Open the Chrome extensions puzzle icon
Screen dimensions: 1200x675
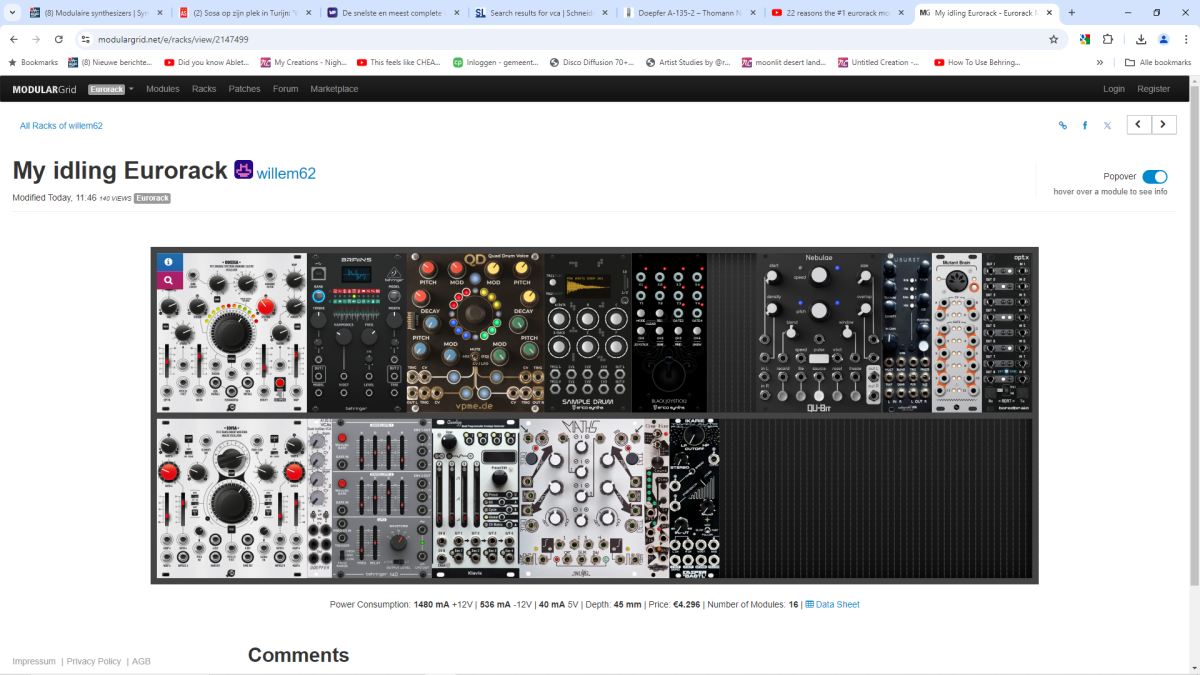(1108, 39)
